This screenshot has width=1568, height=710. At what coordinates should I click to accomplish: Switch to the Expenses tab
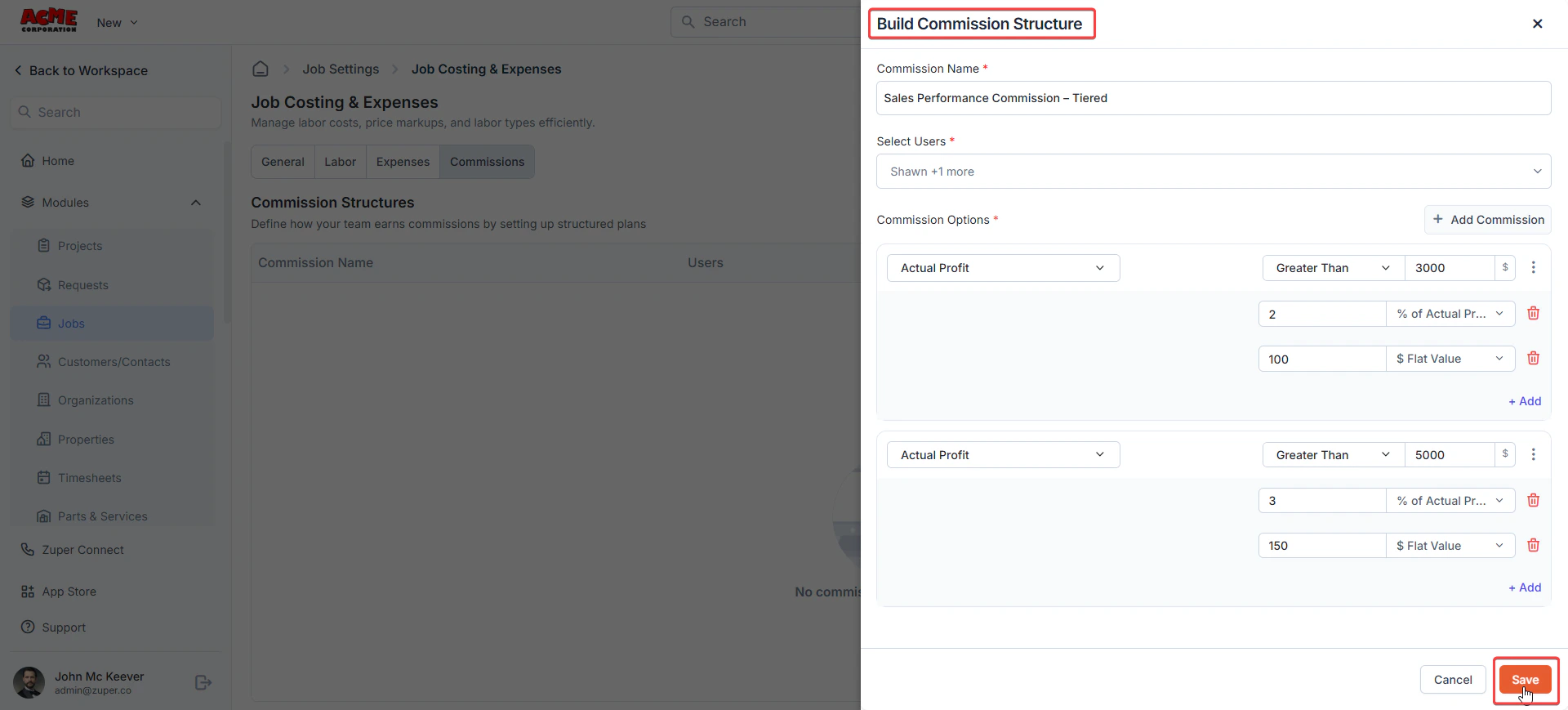click(403, 162)
